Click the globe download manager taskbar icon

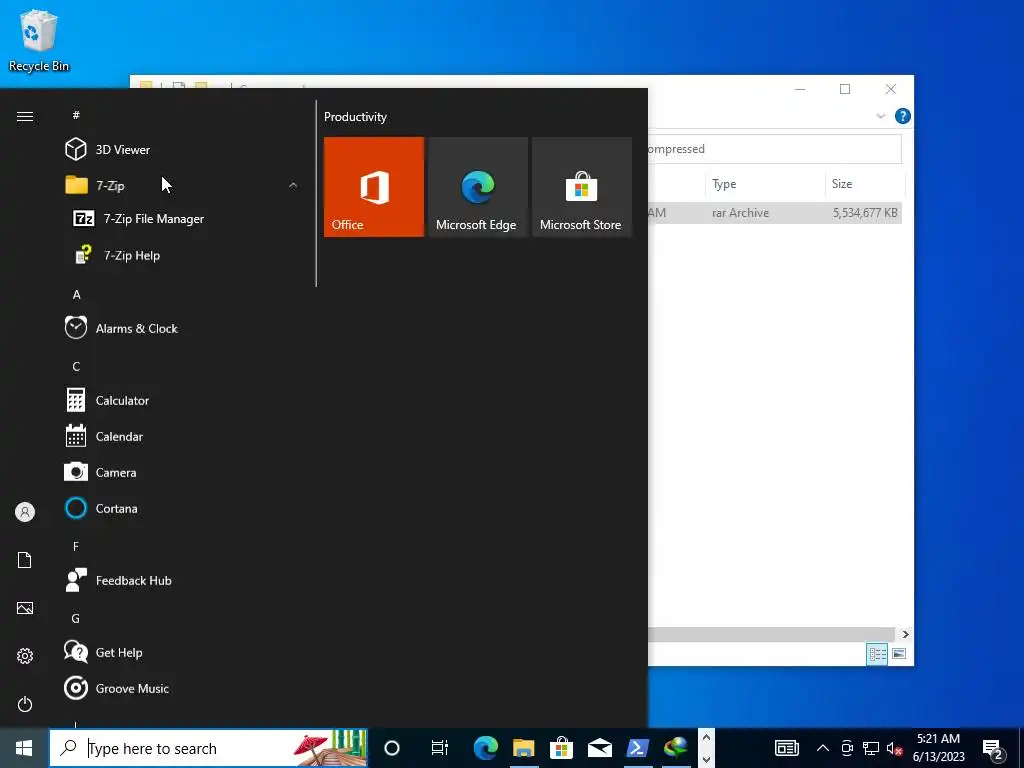pyautogui.click(x=675, y=748)
